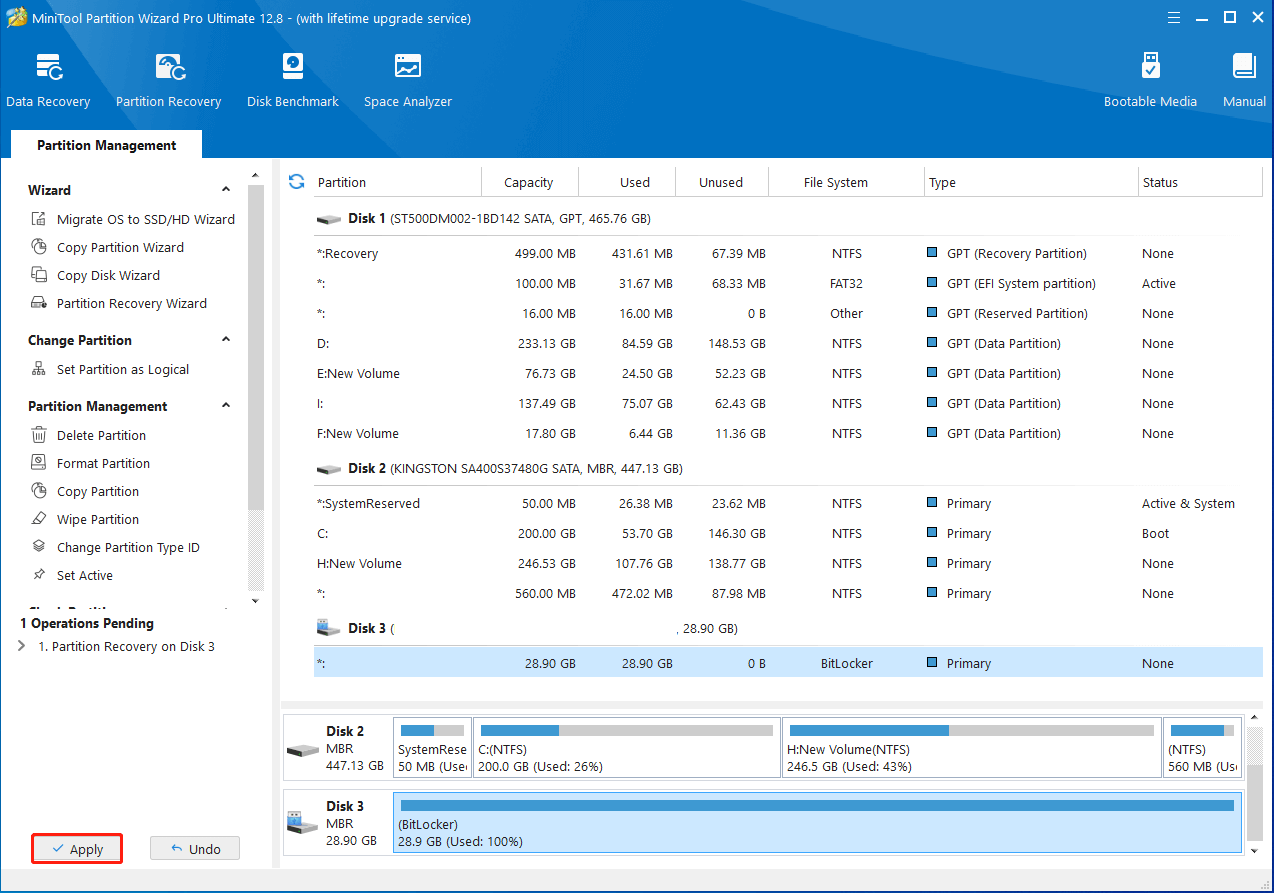Click the disk map scrollbar up arrow
Screen dimensions: 1274x893
(1255, 719)
